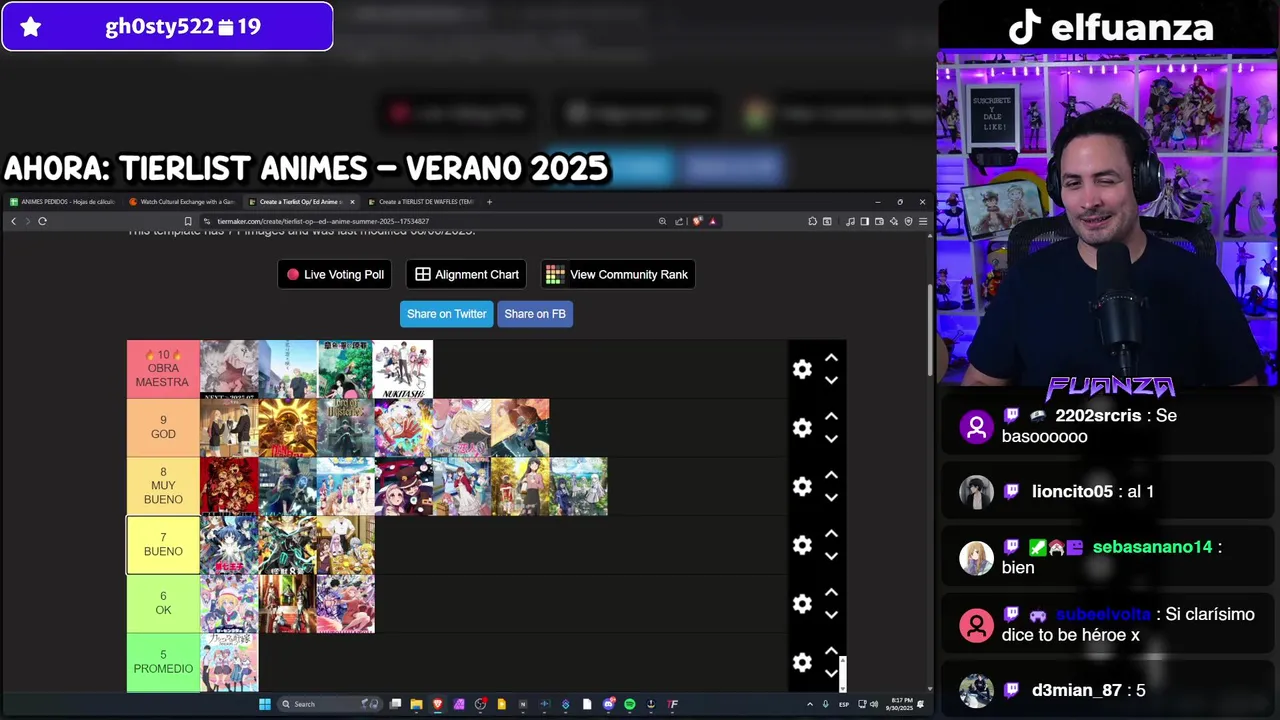This screenshot has width=1280, height=720.
Task: Open settings gear for 9 GOD row
Action: click(x=802, y=428)
